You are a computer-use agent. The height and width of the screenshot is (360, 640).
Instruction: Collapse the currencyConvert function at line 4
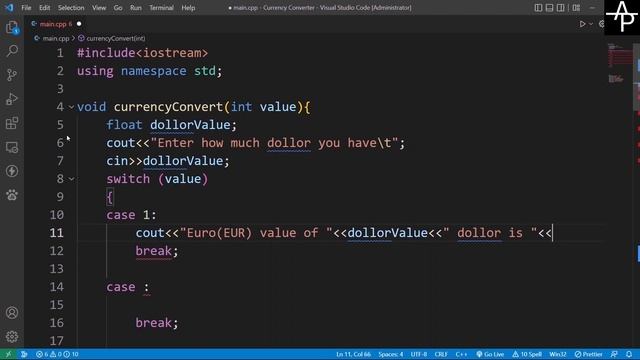[71, 107]
